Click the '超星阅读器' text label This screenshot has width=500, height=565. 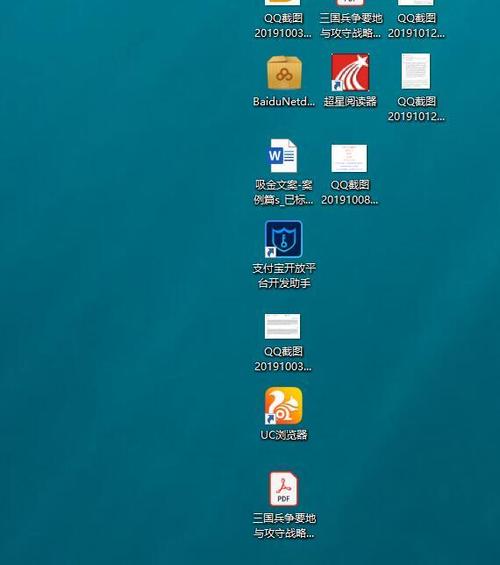click(350, 102)
